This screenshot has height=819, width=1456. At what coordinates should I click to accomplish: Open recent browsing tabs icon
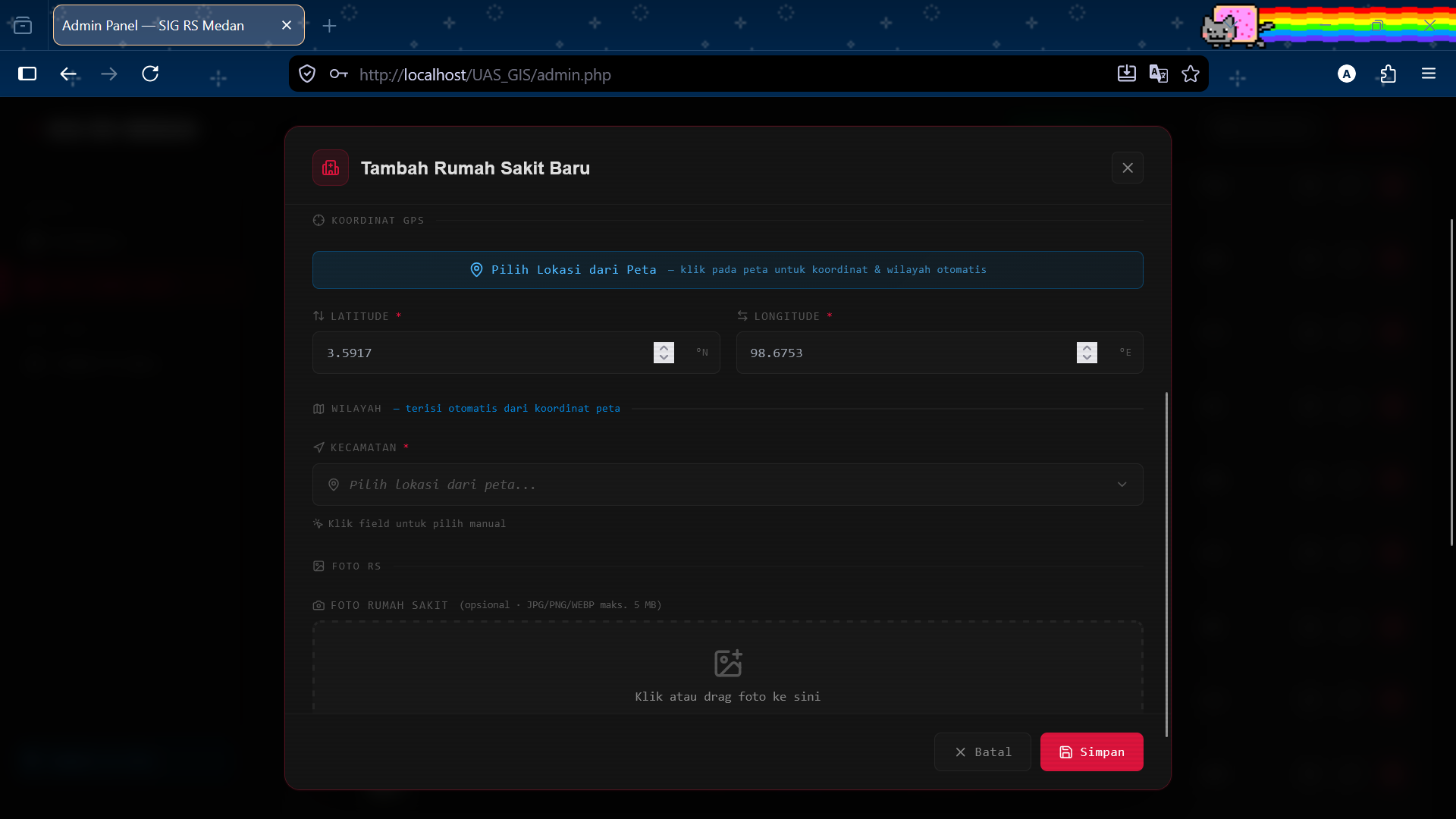(x=23, y=26)
